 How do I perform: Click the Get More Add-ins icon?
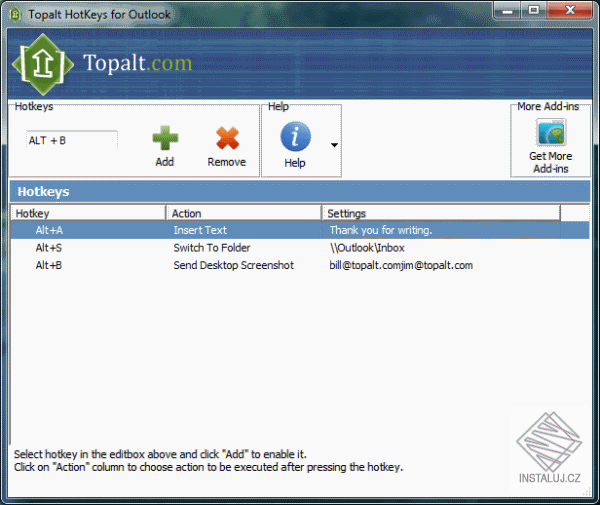coord(551,132)
